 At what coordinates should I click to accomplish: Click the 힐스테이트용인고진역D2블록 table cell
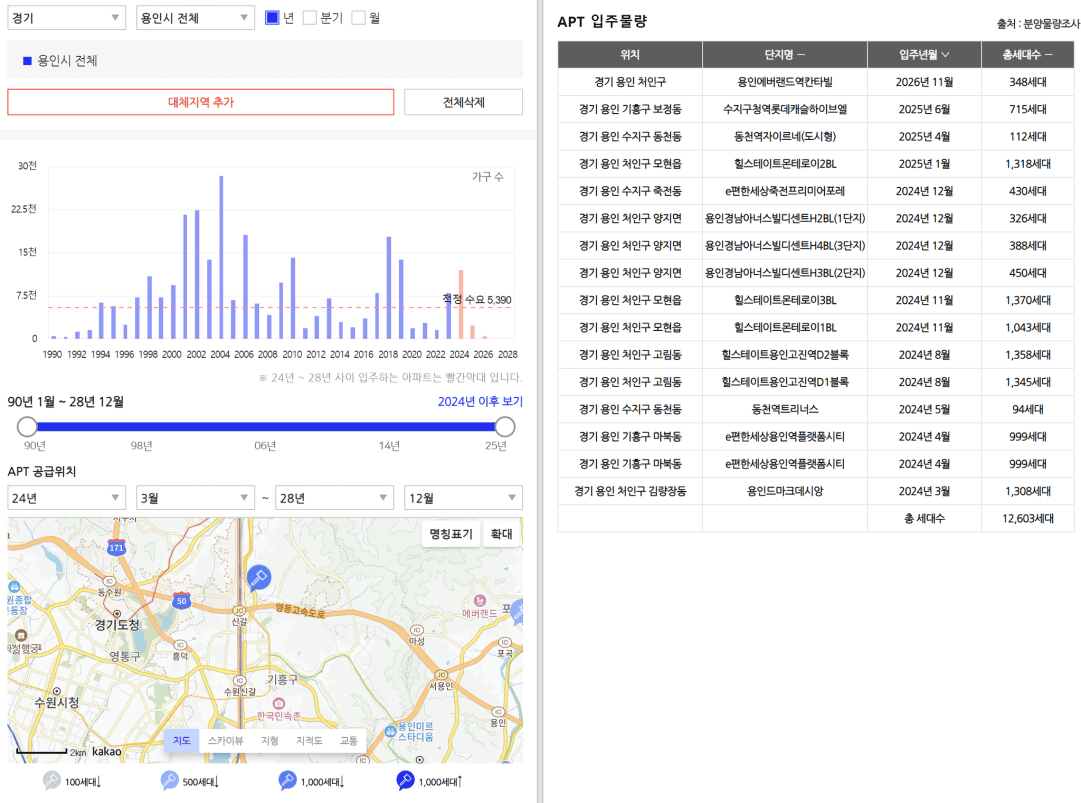(785, 354)
